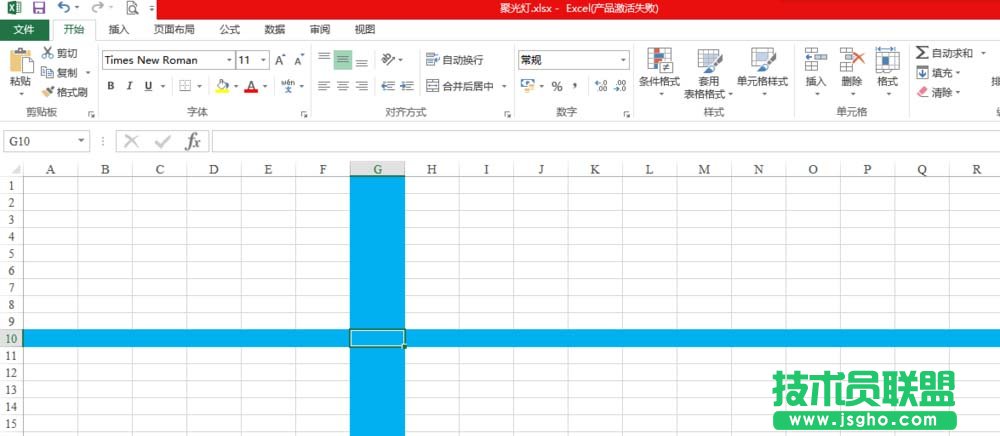Open Format as Table 套用表格格式
The height and width of the screenshot is (436, 1000).
coord(709,73)
